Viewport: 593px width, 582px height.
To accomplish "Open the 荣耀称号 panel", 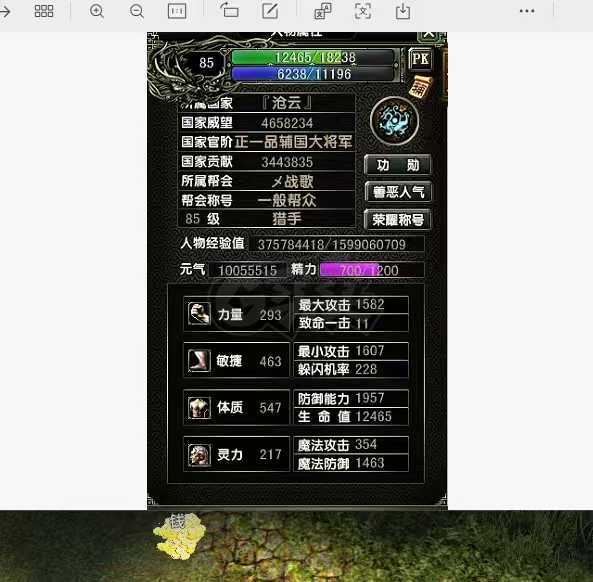I will [397, 219].
